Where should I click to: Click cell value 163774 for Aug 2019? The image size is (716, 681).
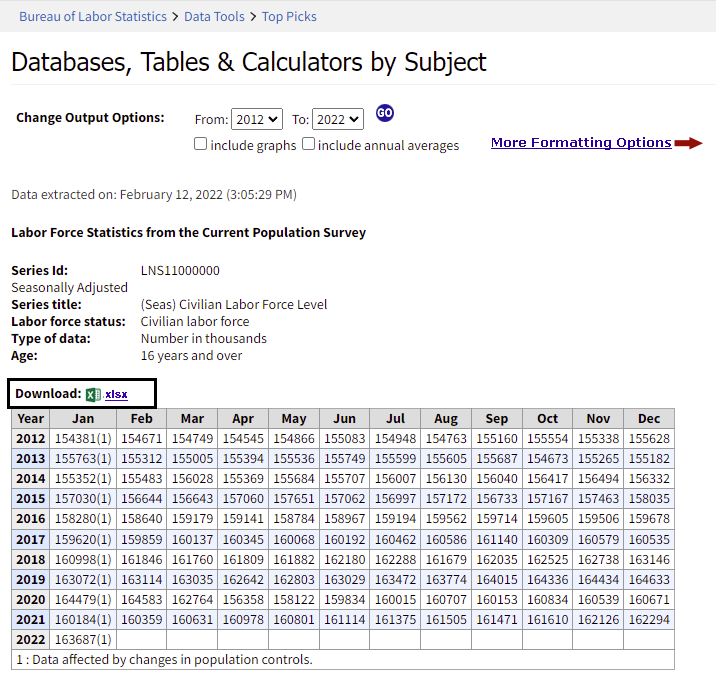(446, 580)
